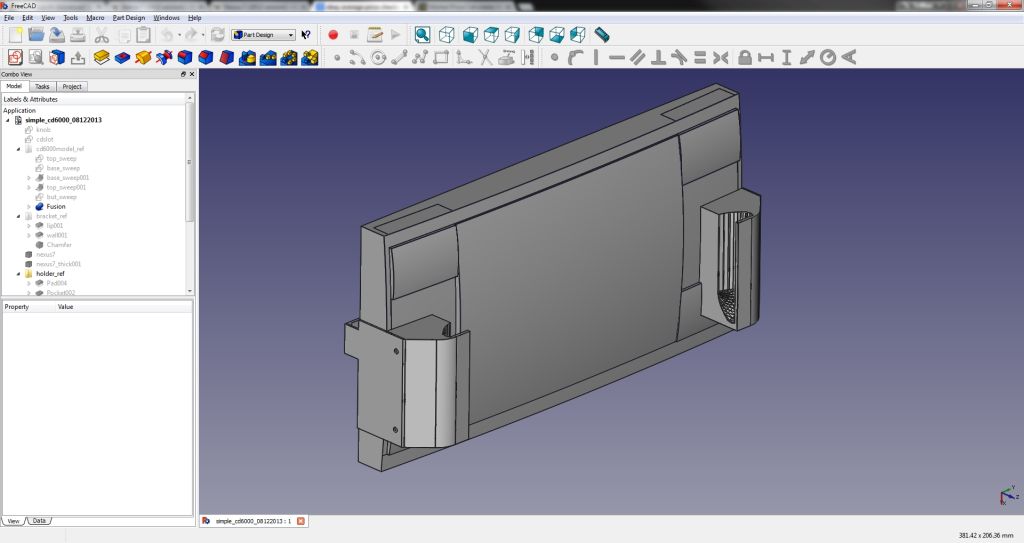Click the parallel constraint icon
This screenshot has height=543, width=1024.
[x=637, y=58]
